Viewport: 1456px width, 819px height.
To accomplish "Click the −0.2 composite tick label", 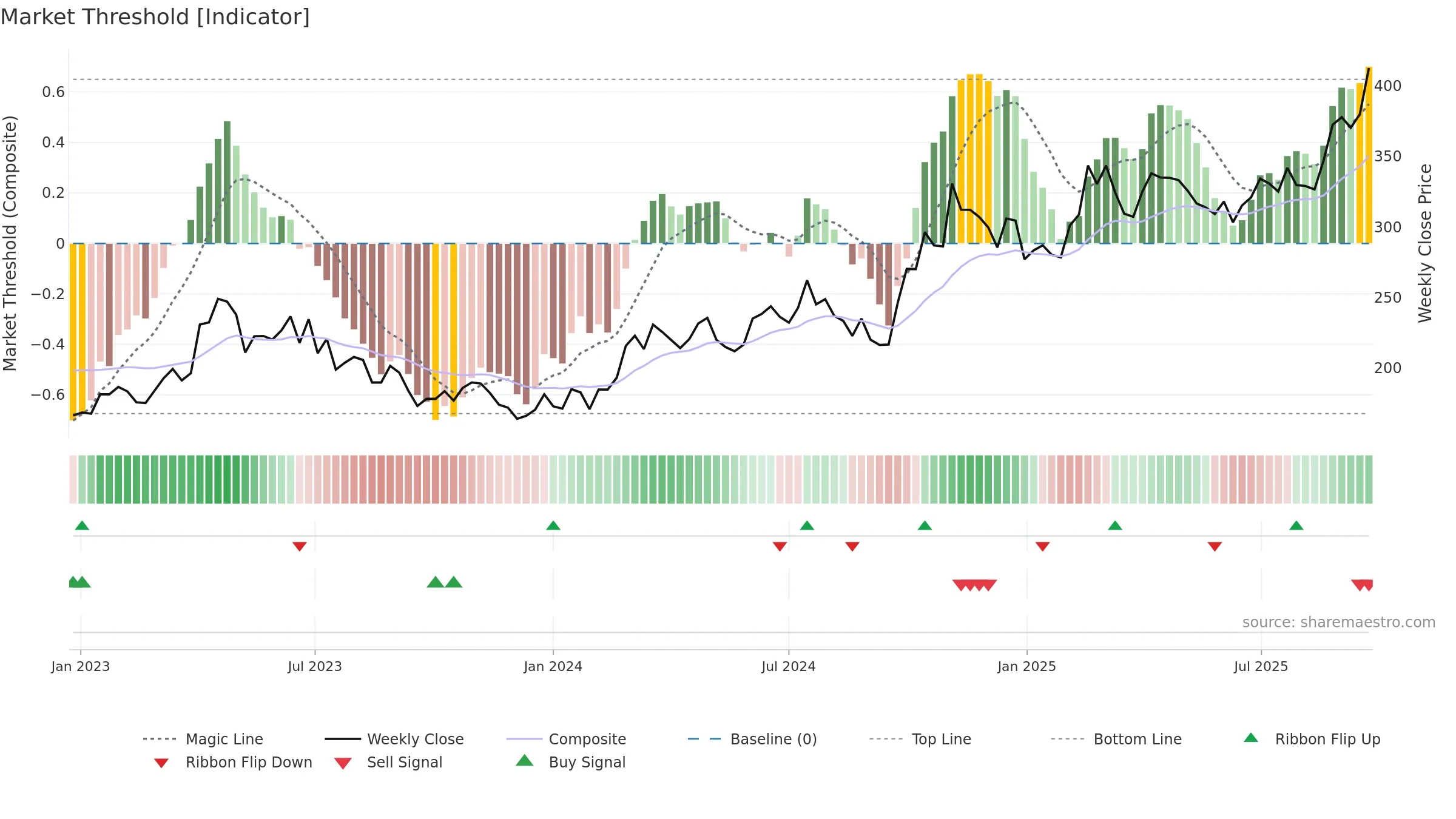I will pyautogui.click(x=47, y=294).
